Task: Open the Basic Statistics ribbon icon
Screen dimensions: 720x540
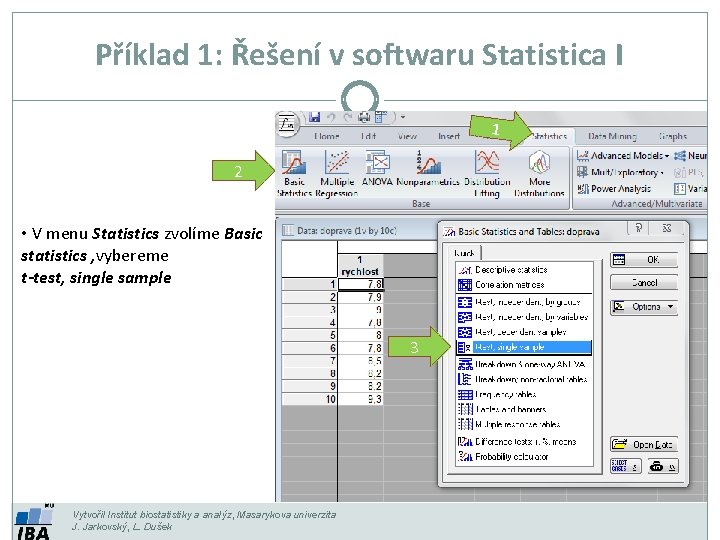Action: pyautogui.click(x=294, y=173)
